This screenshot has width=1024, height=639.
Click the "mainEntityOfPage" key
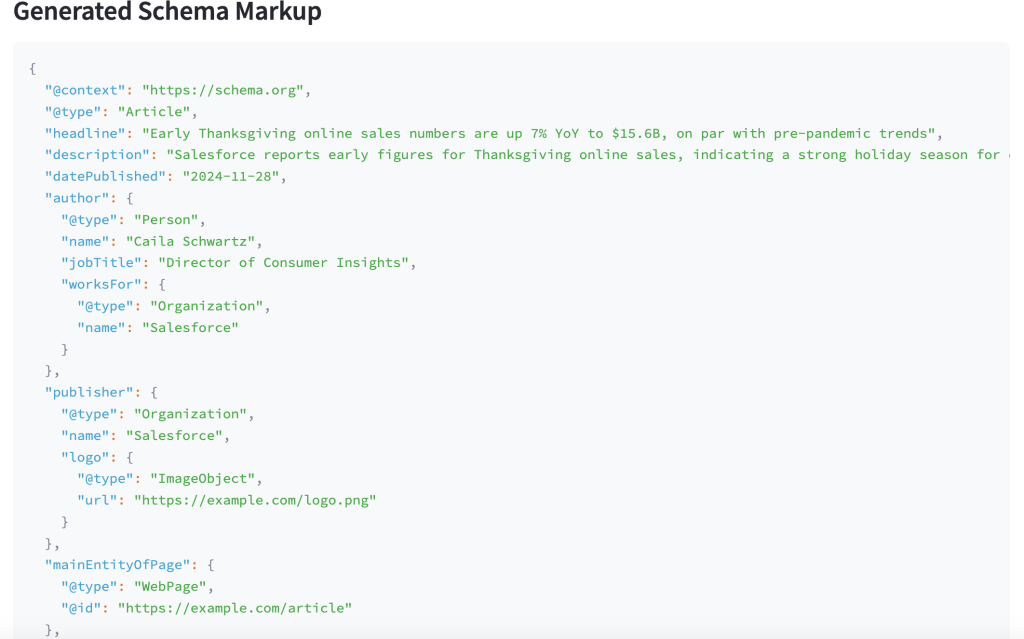tap(117, 564)
